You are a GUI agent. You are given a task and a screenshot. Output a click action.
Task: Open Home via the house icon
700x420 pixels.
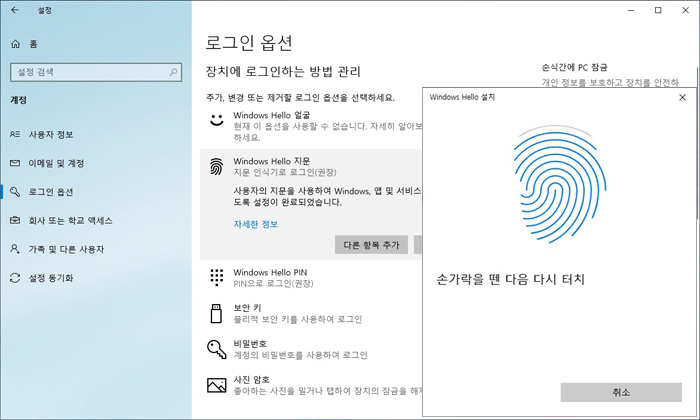click(16, 44)
